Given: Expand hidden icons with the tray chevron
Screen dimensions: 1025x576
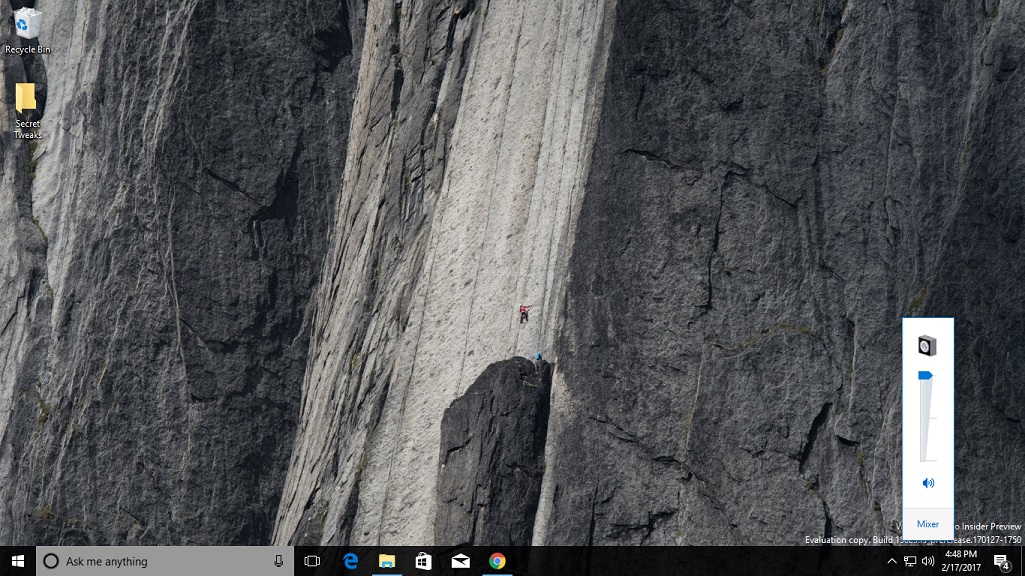Looking at the screenshot, I should tap(893, 561).
